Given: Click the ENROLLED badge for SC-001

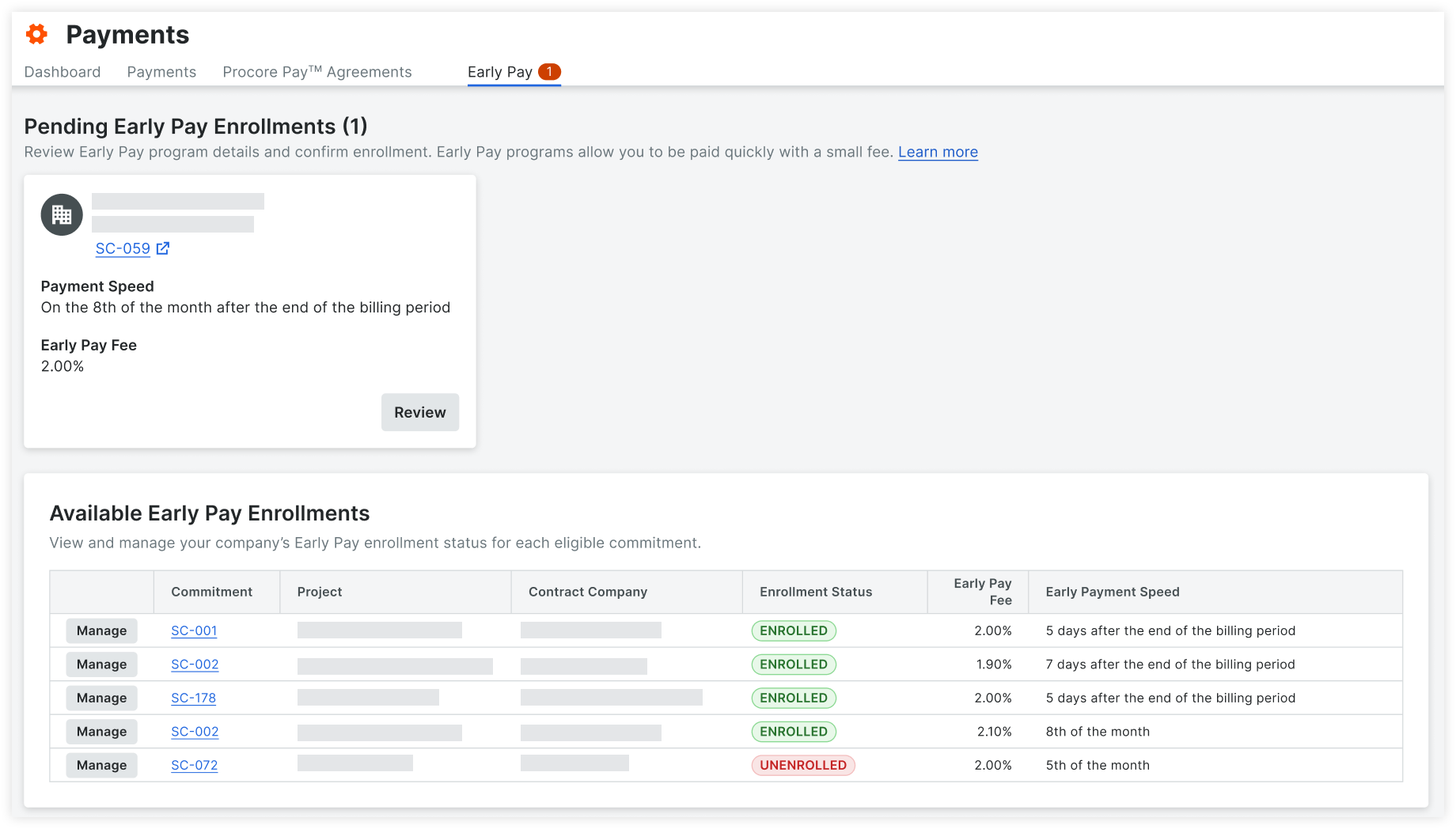Looking at the screenshot, I should click(x=794, y=630).
